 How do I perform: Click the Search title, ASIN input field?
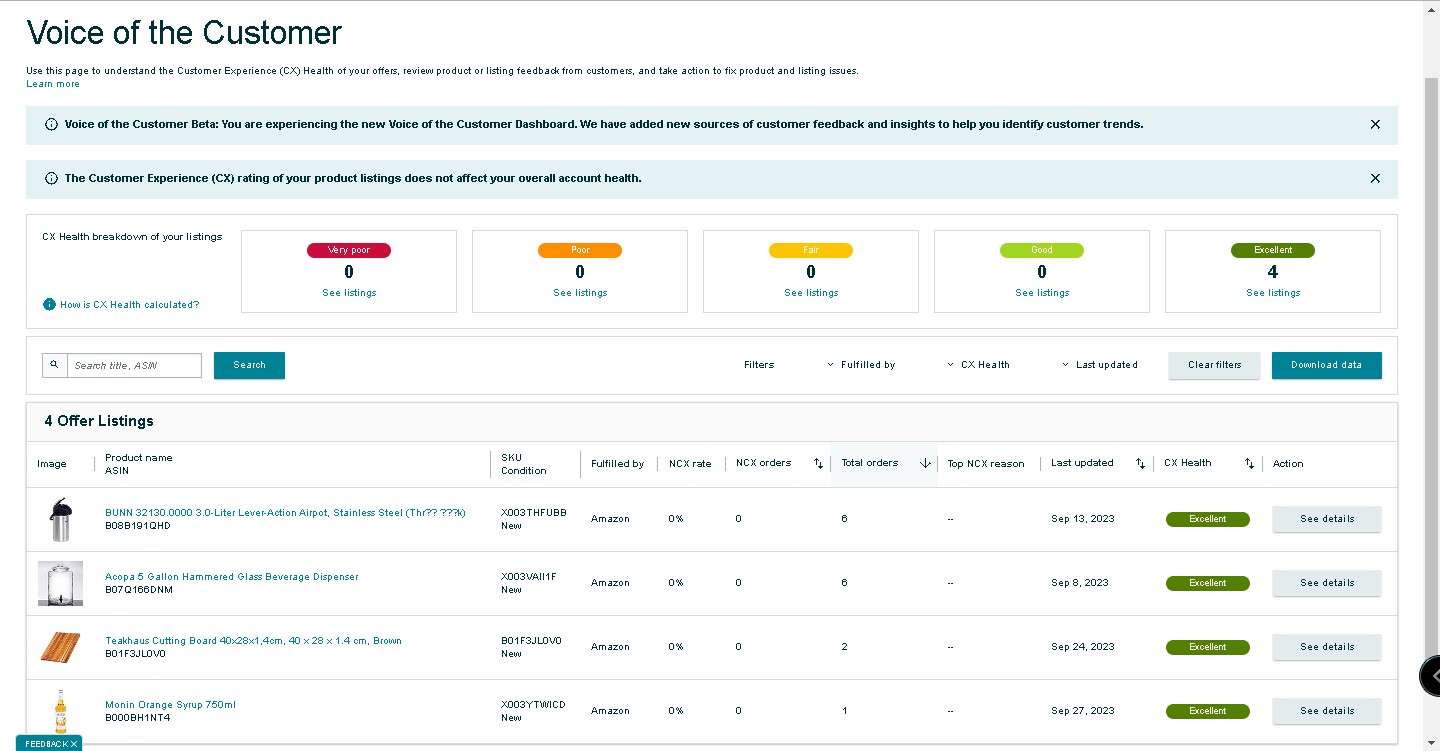coord(134,365)
